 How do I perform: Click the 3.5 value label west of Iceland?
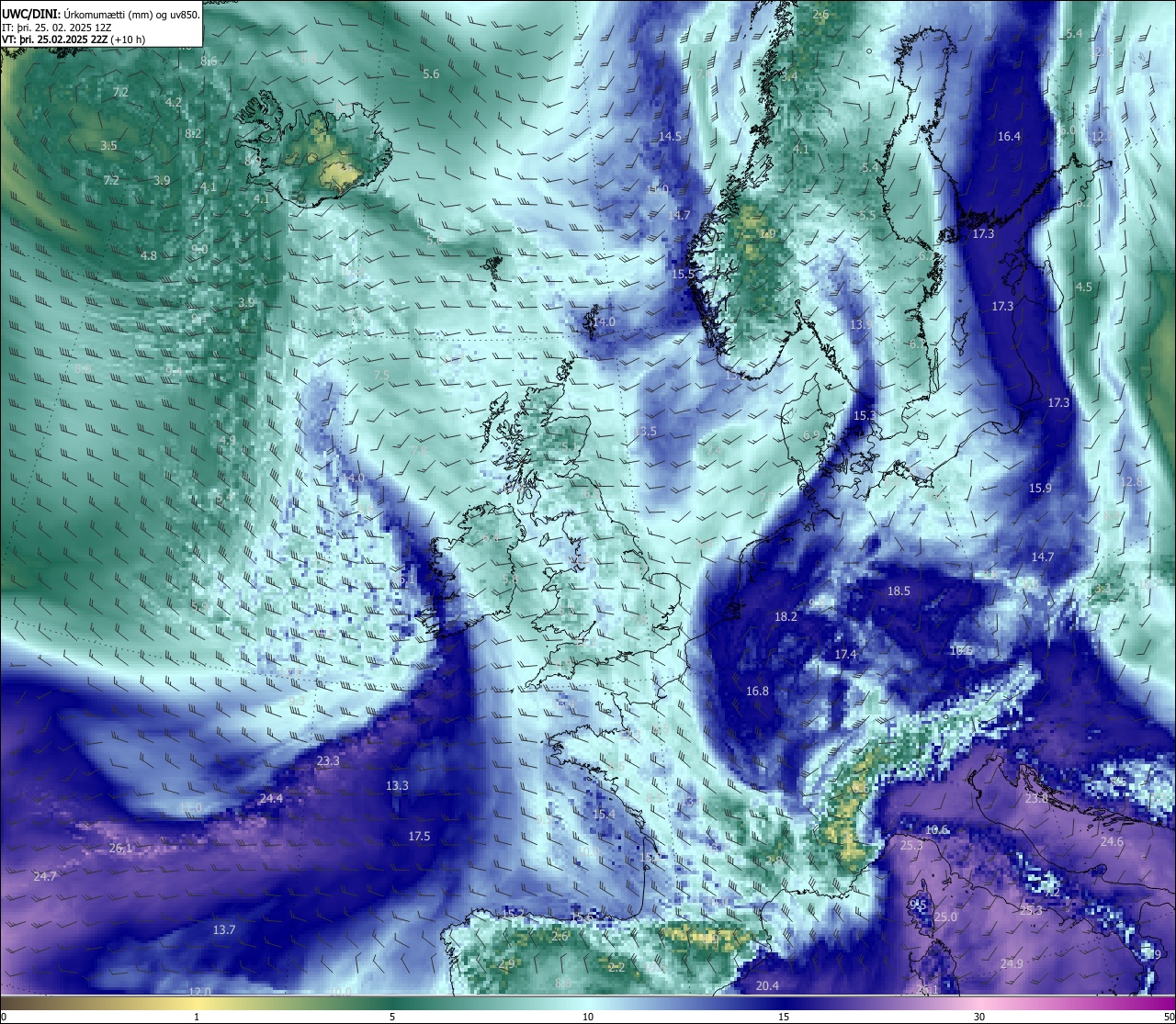pyautogui.click(x=108, y=145)
